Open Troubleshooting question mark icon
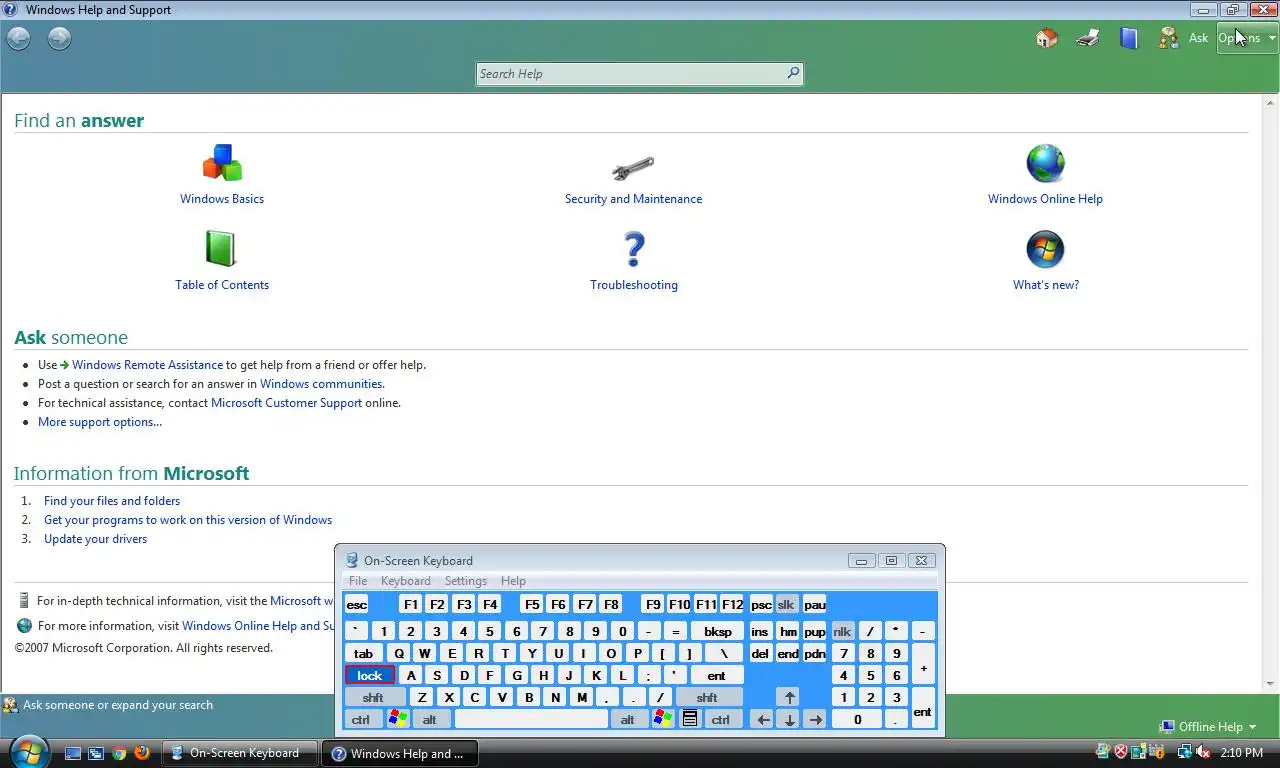This screenshot has width=1280, height=768. (x=634, y=249)
